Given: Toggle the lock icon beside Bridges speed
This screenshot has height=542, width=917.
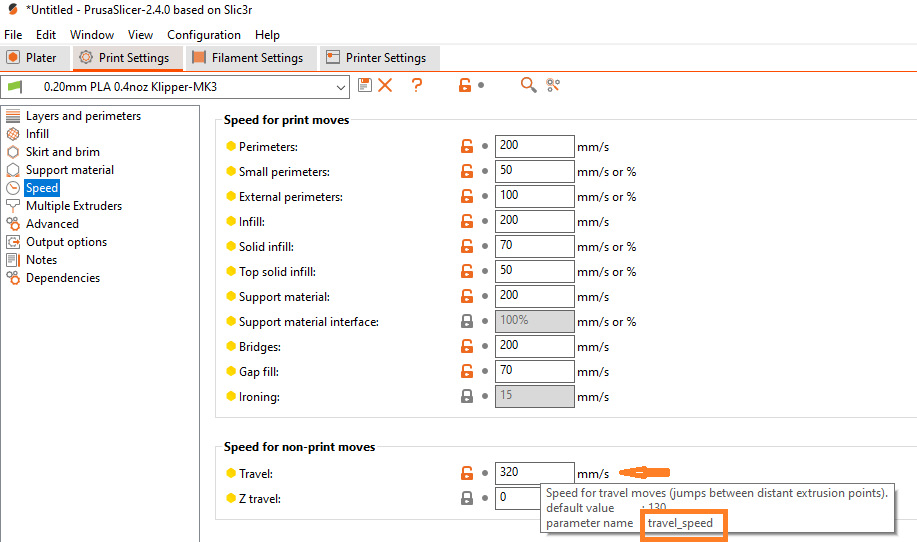Looking at the screenshot, I should tap(466, 347).
